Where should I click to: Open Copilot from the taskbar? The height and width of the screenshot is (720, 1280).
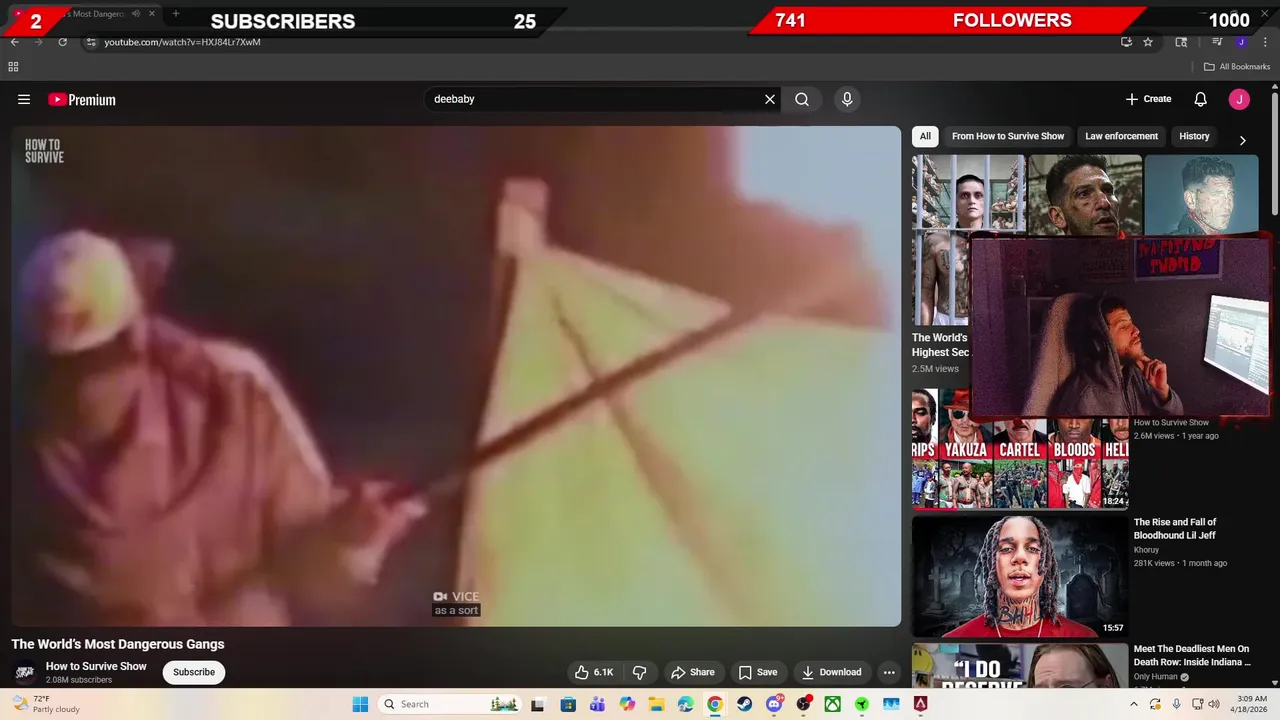[x=627, y=704]
